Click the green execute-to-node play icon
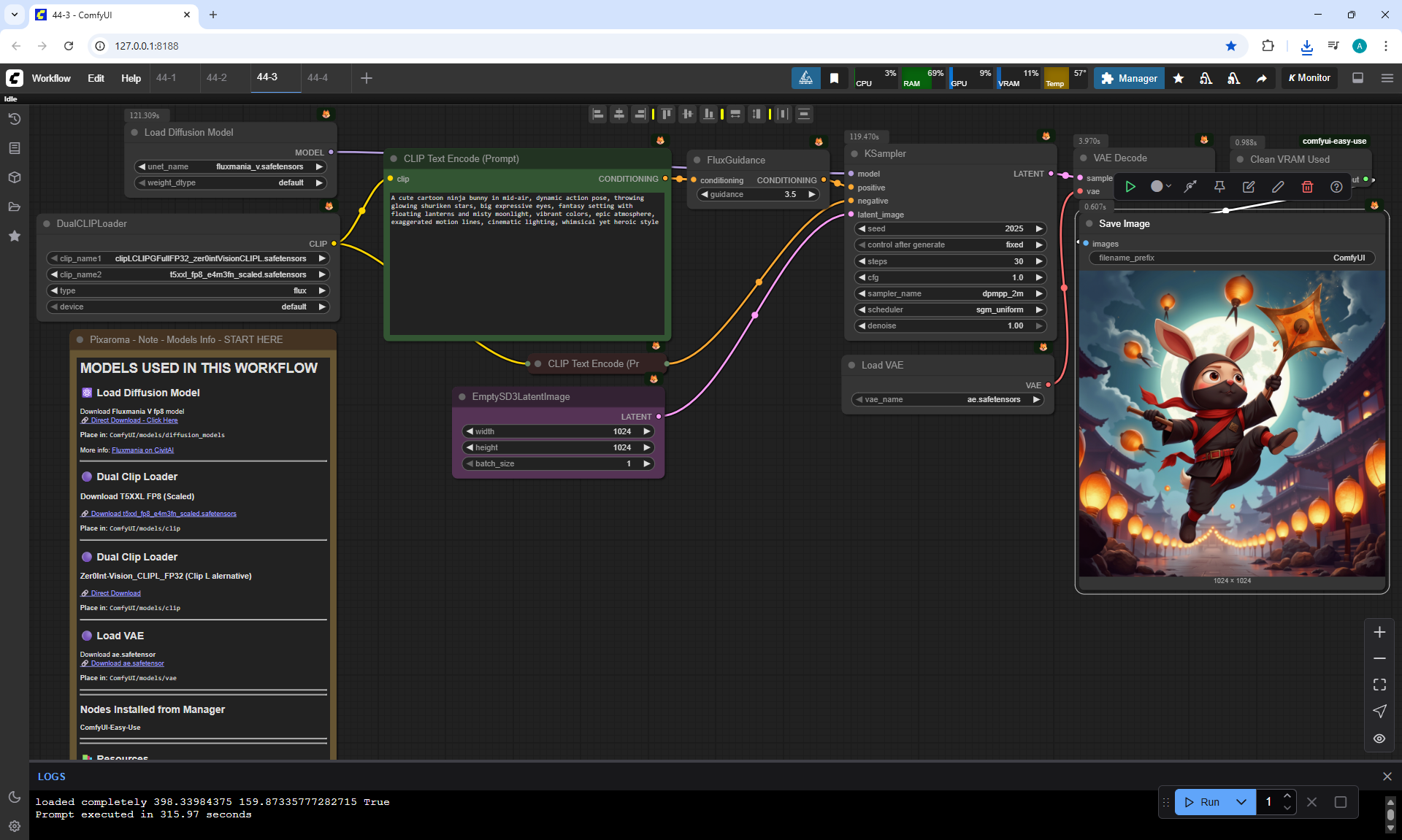The width and height of the screenshot is (1402, 840). [x=1130, y=187]
